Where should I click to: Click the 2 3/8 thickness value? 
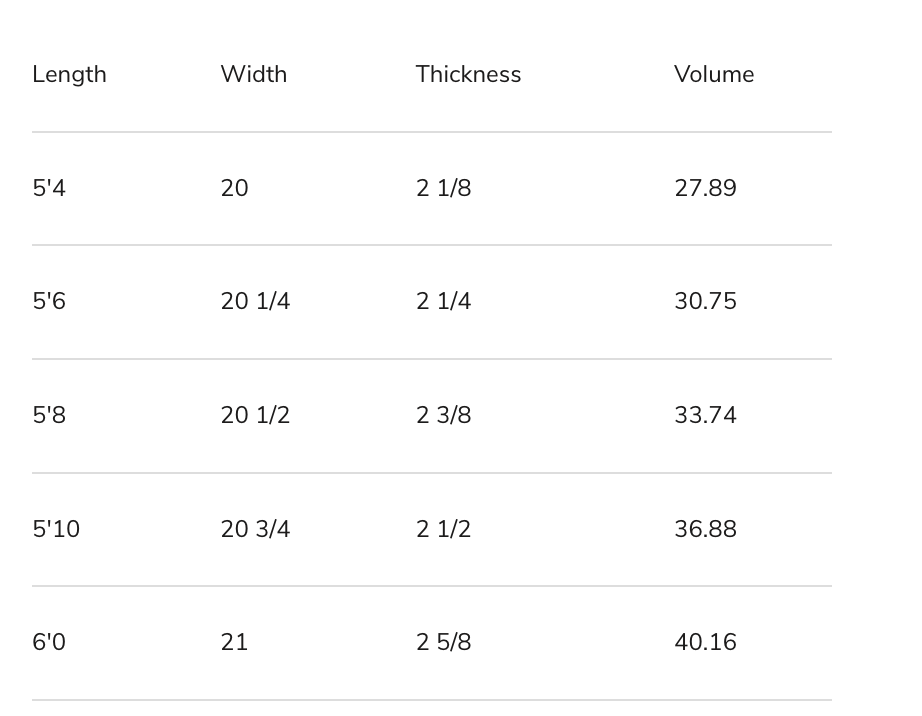443,416
